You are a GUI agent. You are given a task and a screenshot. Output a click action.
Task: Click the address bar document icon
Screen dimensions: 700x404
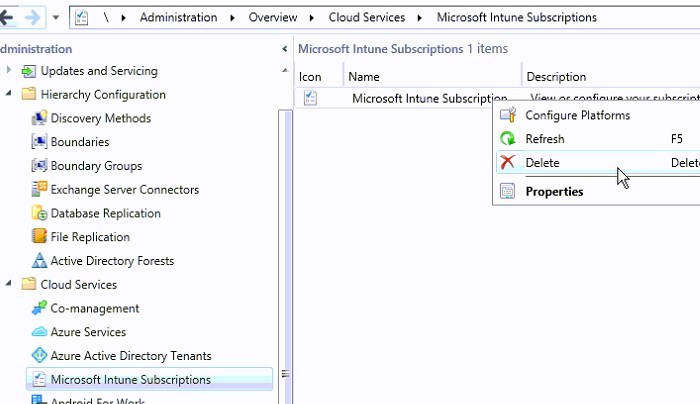tap(81, 17)
